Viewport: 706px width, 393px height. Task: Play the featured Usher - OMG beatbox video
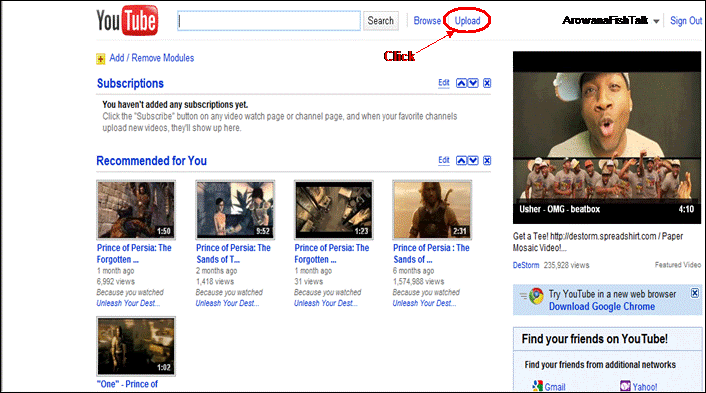pyautogui.click(x=607, y=137)
